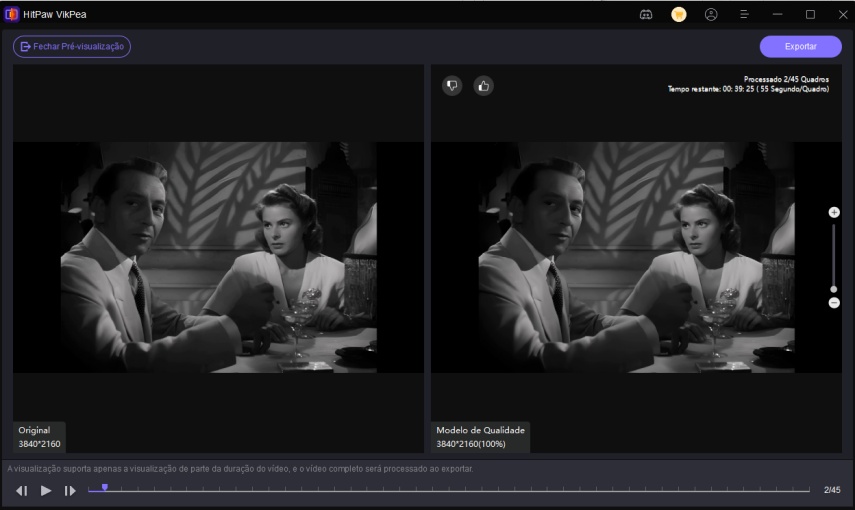Click the Processado 2/45 Quadros text
Screen dimensions: 855x510
coord(786,79)
